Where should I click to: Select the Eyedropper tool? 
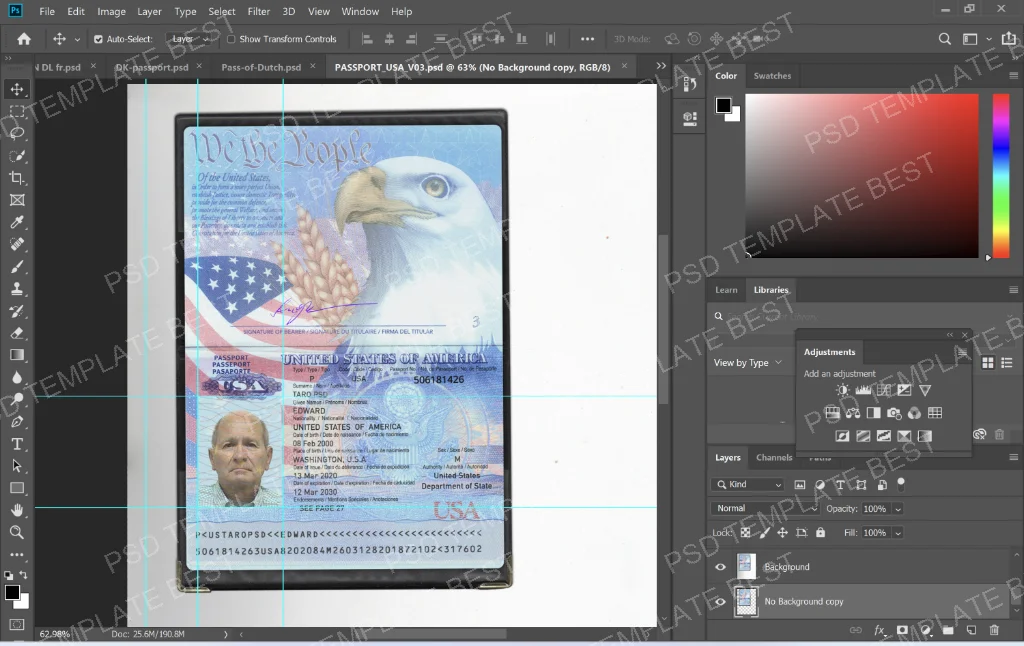pyautogui.click(x=17, y=222)
